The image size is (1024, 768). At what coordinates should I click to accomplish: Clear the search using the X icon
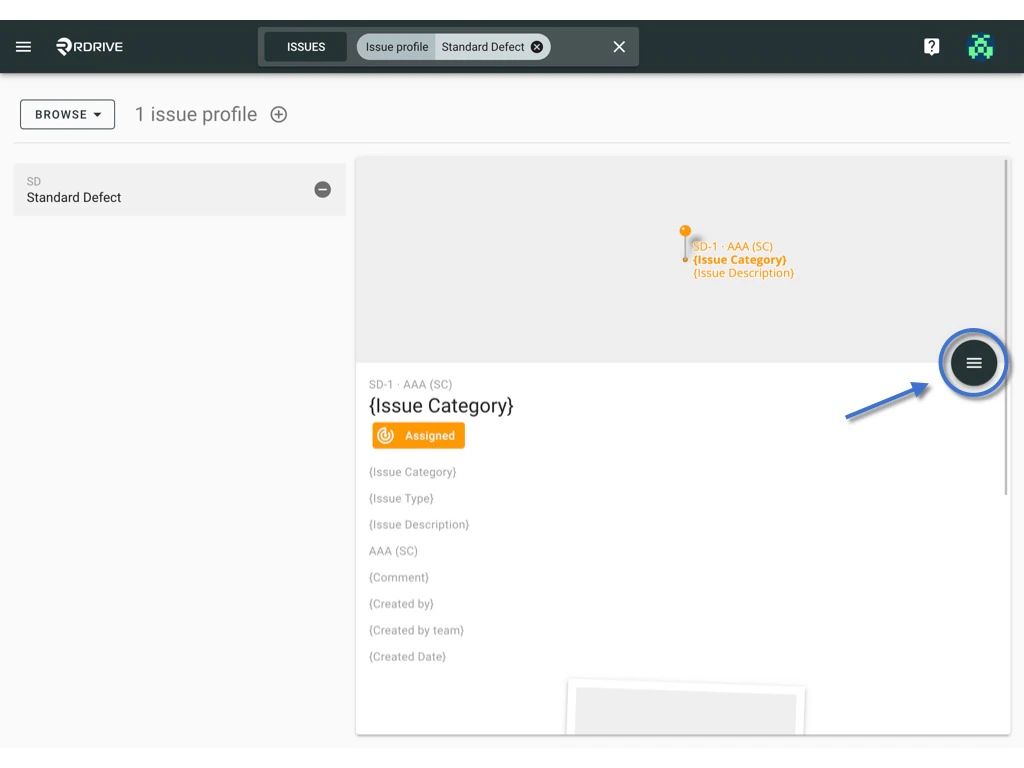tap(618, 46)
